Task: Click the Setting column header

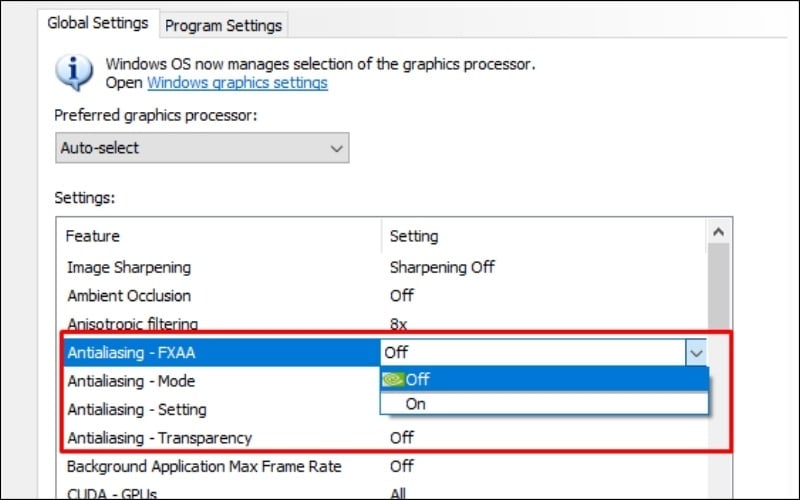Action: pos(413,236)
